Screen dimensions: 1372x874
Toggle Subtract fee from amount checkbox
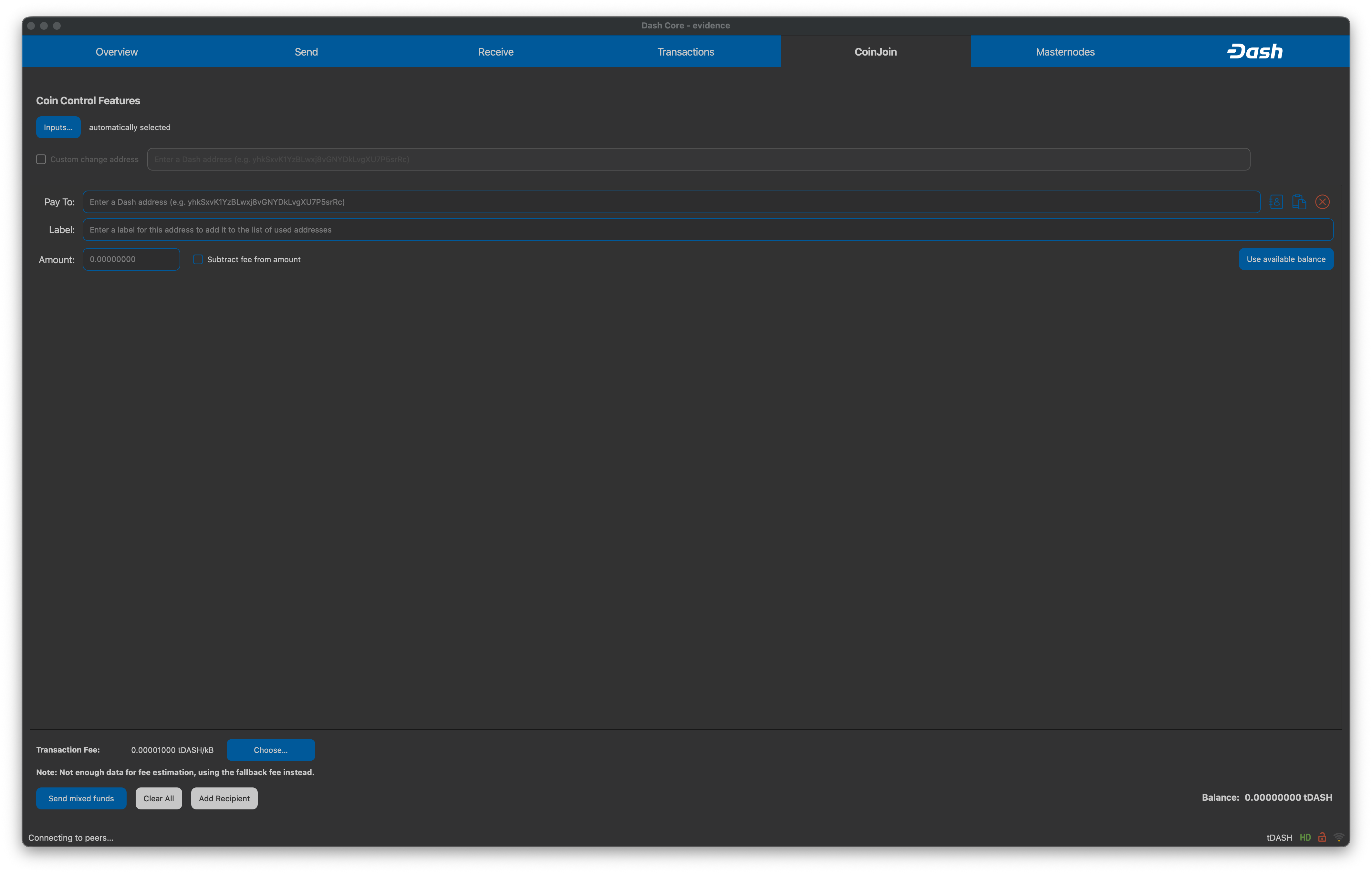(198, 259)
